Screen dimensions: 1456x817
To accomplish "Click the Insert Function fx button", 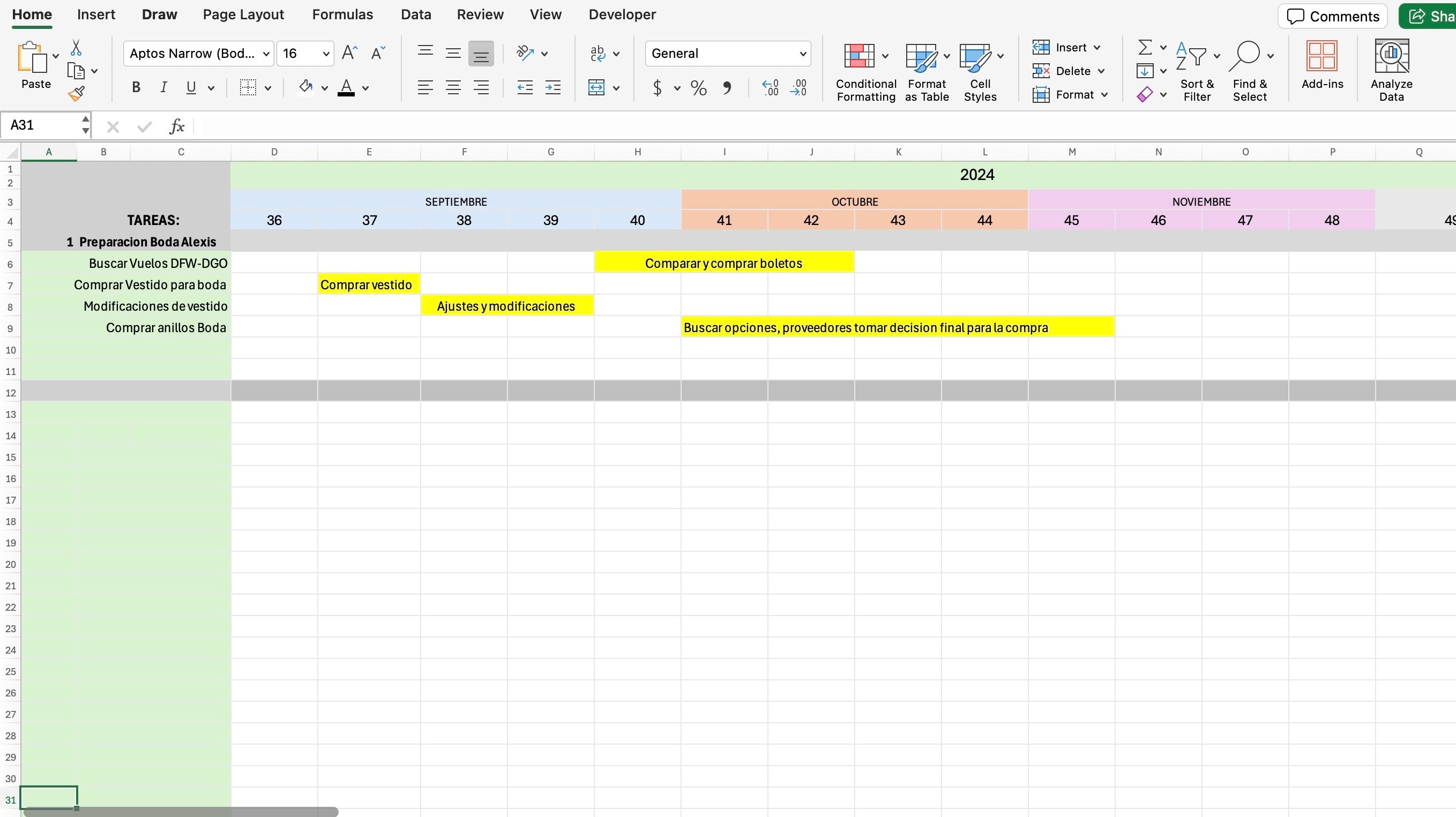I will click(177, 126).
